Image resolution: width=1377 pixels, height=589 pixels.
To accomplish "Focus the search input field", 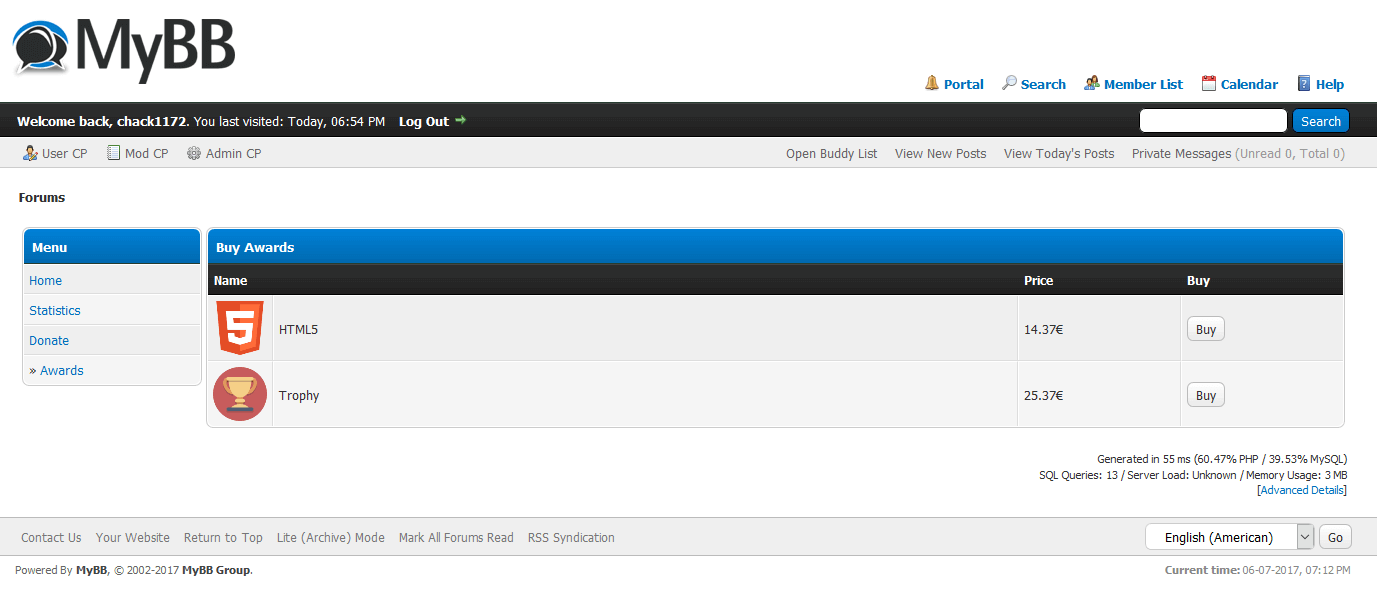I will point(1213,121).
